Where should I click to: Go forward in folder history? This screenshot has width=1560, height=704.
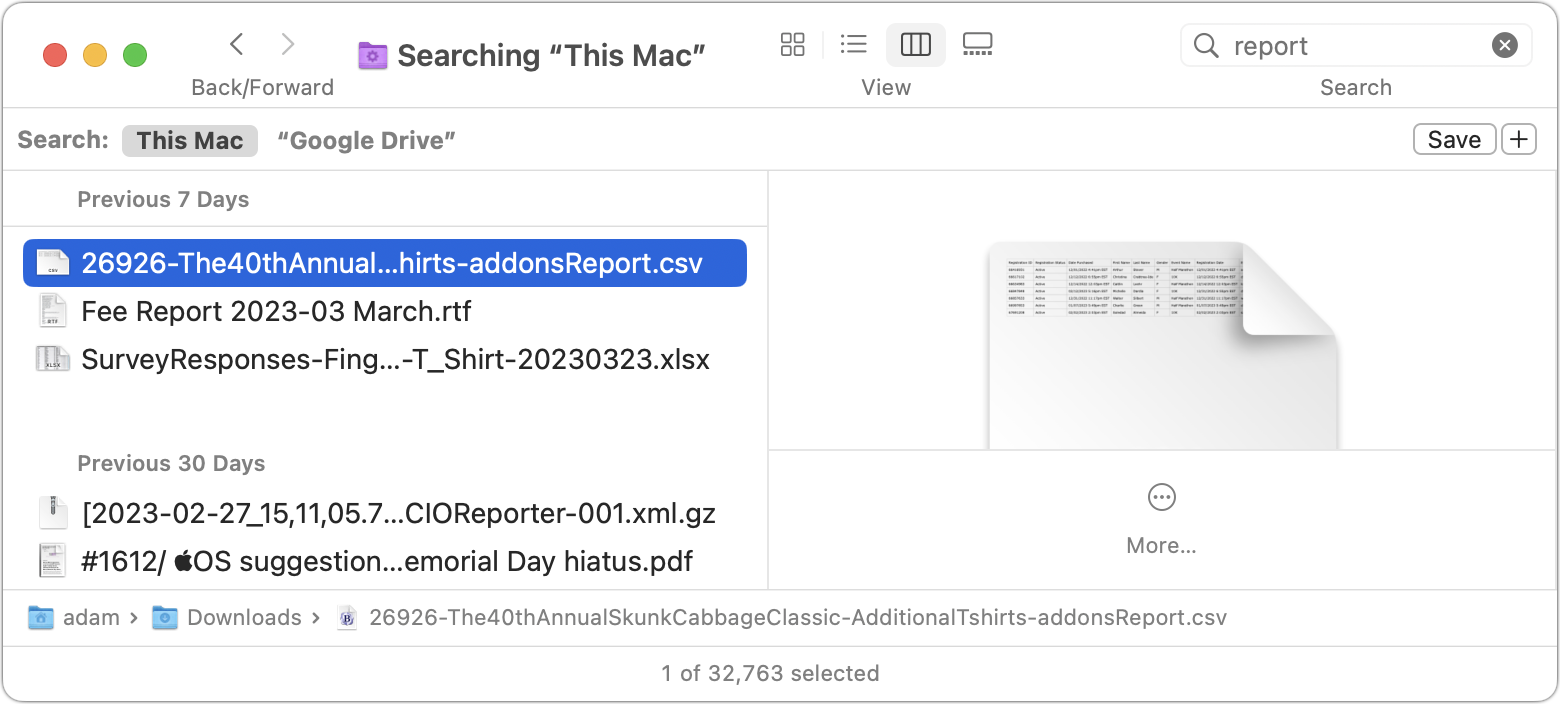pyautogui.click(x=288, y=44)
